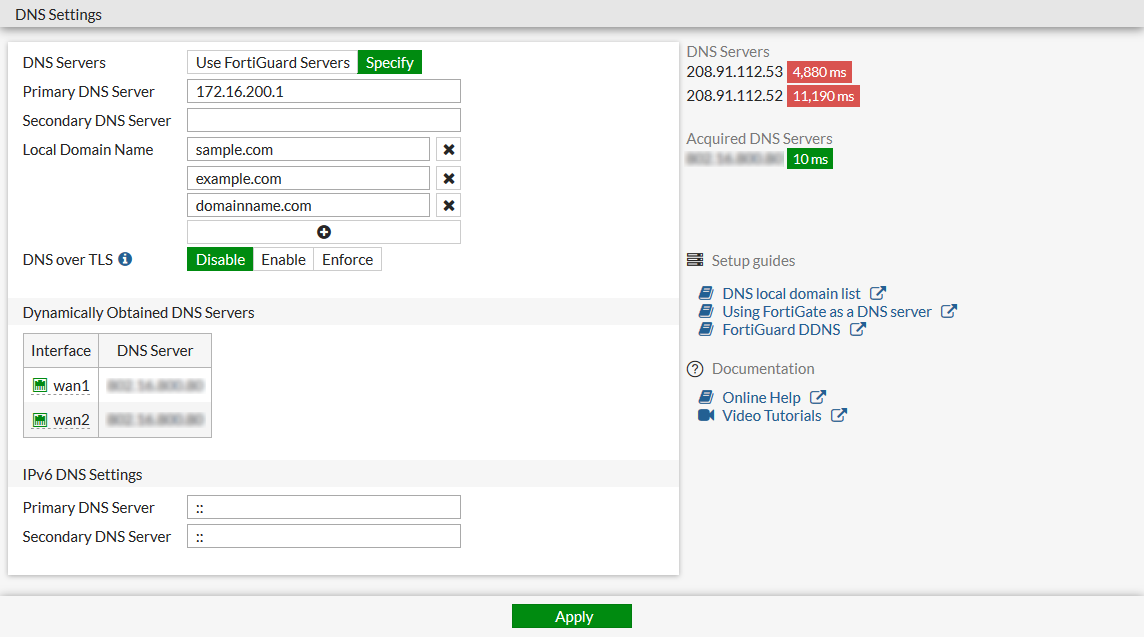Click video camera icon beside Video Tutorials
This screenshot has width=1144, height=637.
pos(706,415)
